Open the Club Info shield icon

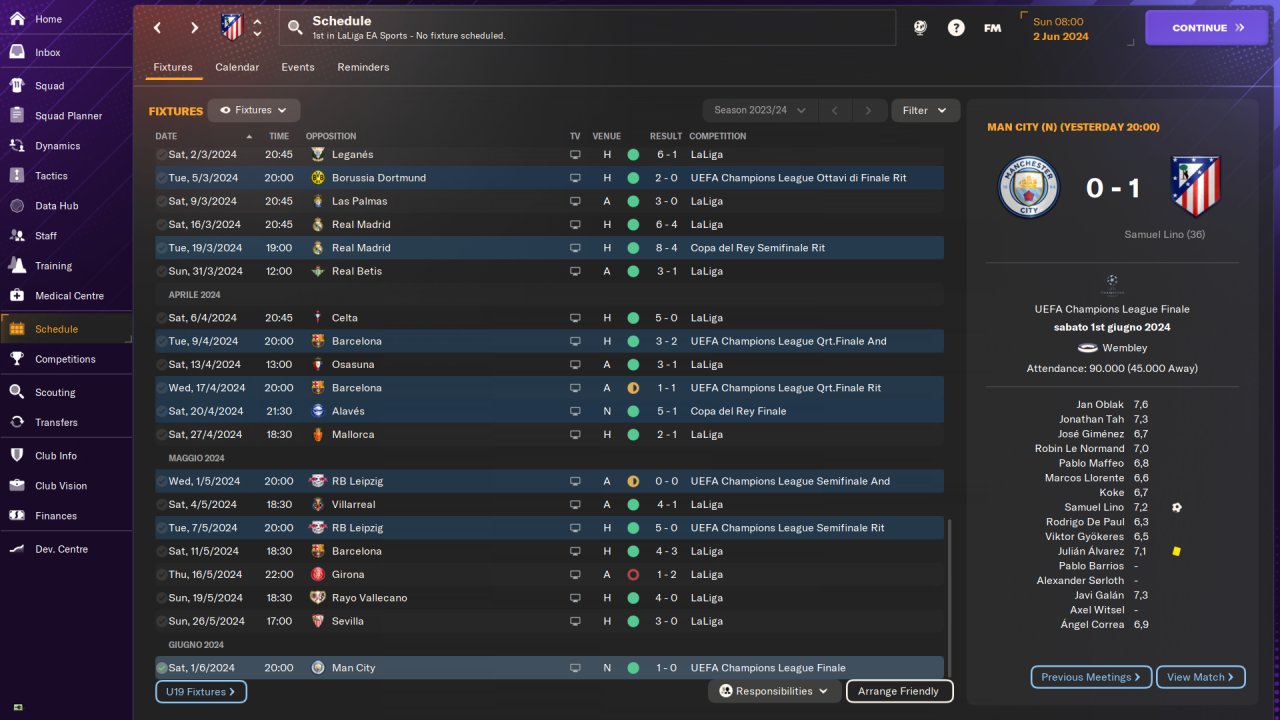coord(17,455)
